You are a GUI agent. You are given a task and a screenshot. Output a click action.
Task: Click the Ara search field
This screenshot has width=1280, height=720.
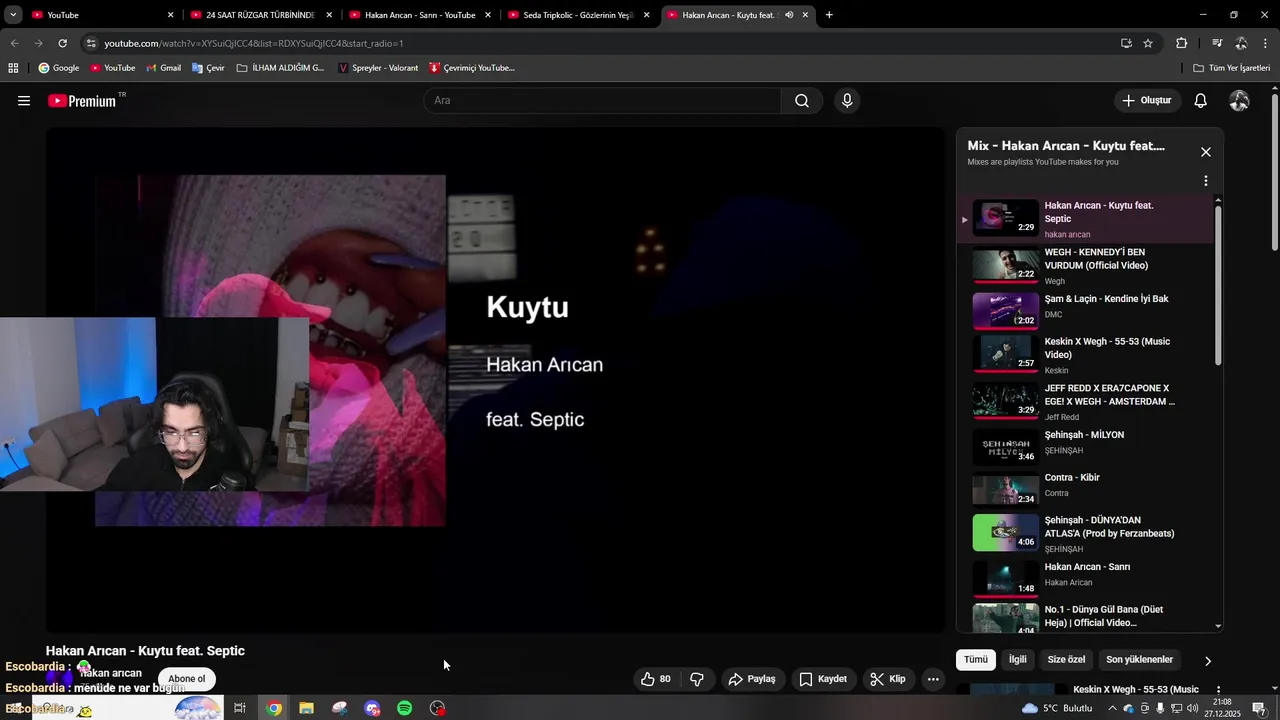(x=602, y=100)
